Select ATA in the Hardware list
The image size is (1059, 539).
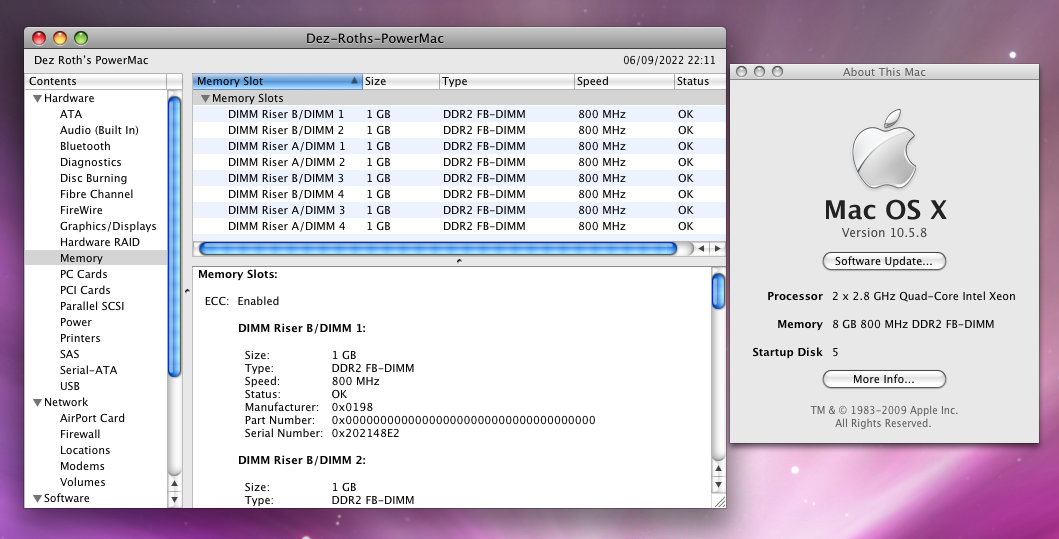coord(71,114)
